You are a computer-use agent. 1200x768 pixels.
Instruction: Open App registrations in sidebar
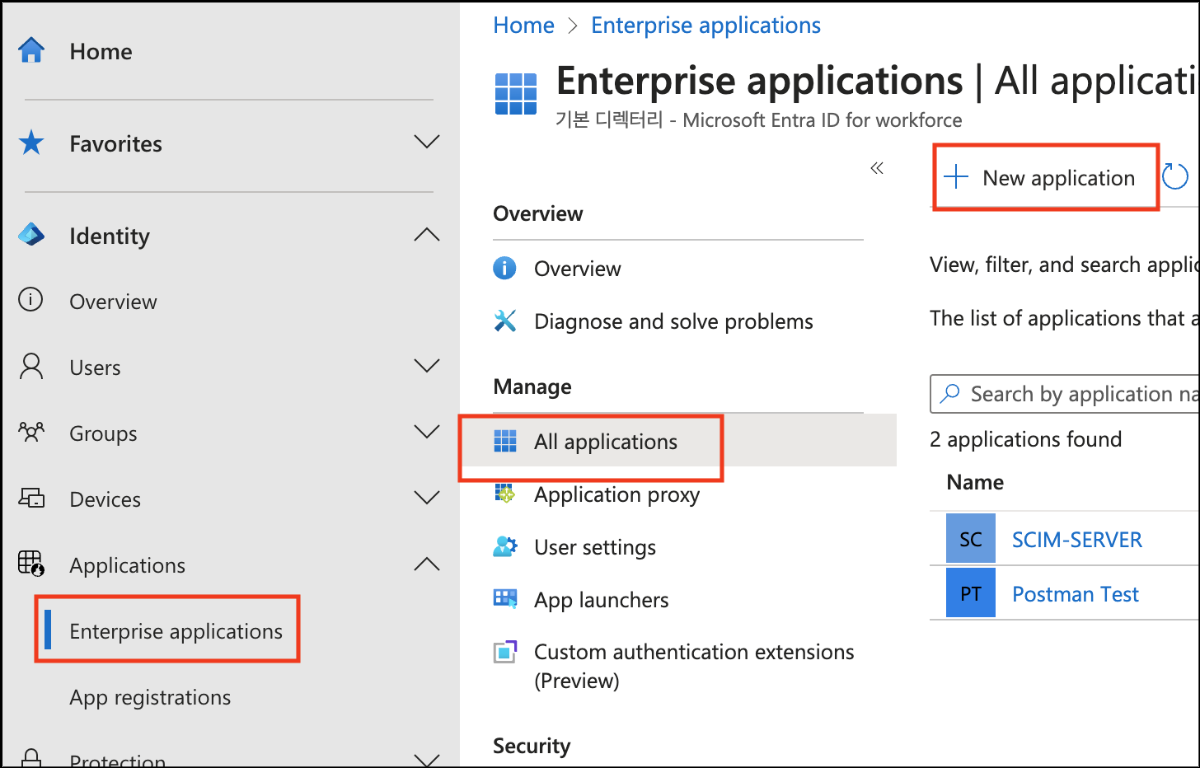click(x=150, y=697)
